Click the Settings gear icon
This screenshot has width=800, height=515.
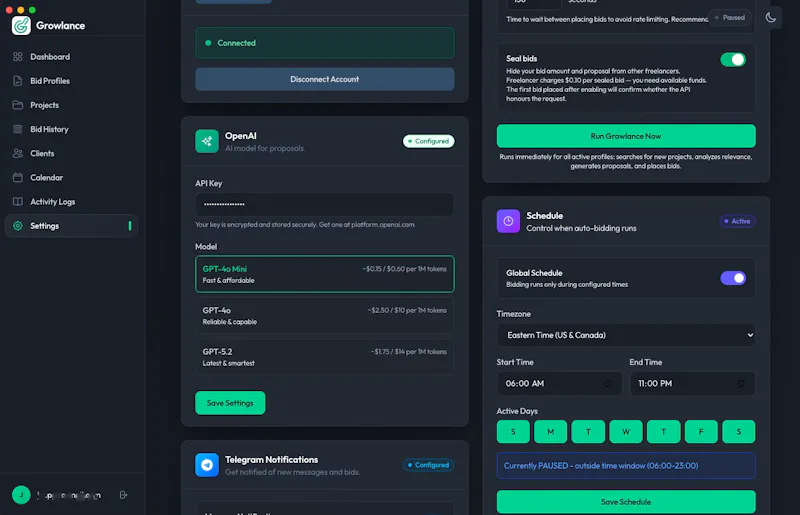(x=18, y=226)
